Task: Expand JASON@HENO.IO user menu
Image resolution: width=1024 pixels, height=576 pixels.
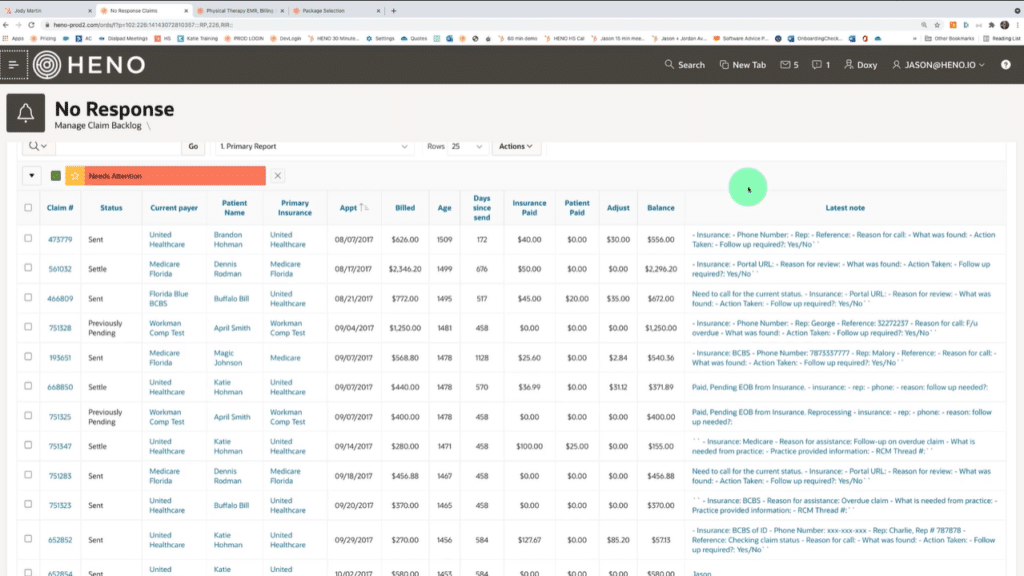Action: 938,65
